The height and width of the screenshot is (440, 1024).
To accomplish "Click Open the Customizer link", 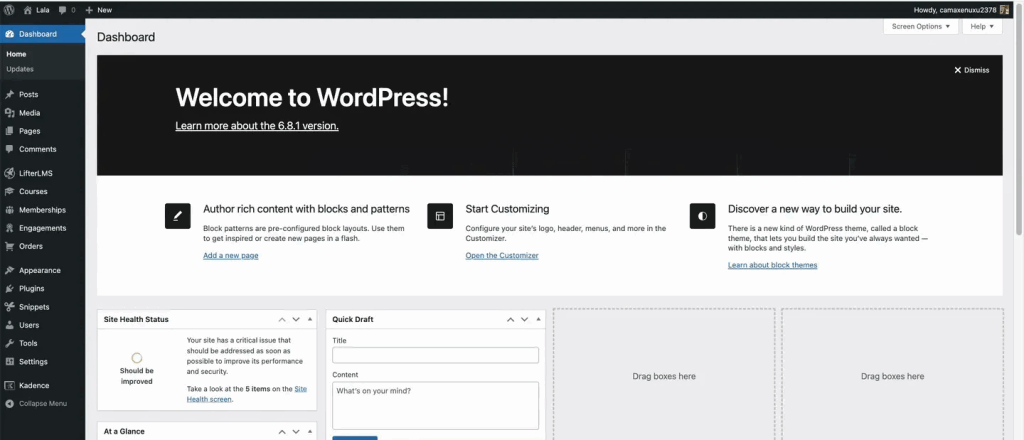I will point(502,256).
